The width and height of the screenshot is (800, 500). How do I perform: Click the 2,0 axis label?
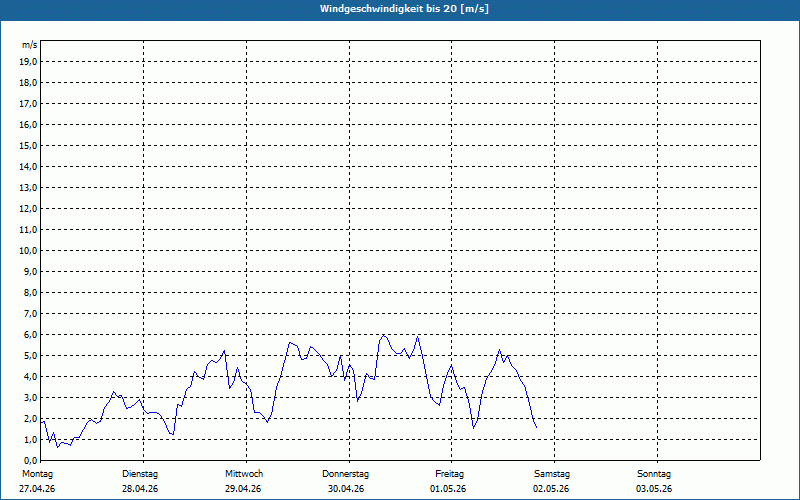30,418
